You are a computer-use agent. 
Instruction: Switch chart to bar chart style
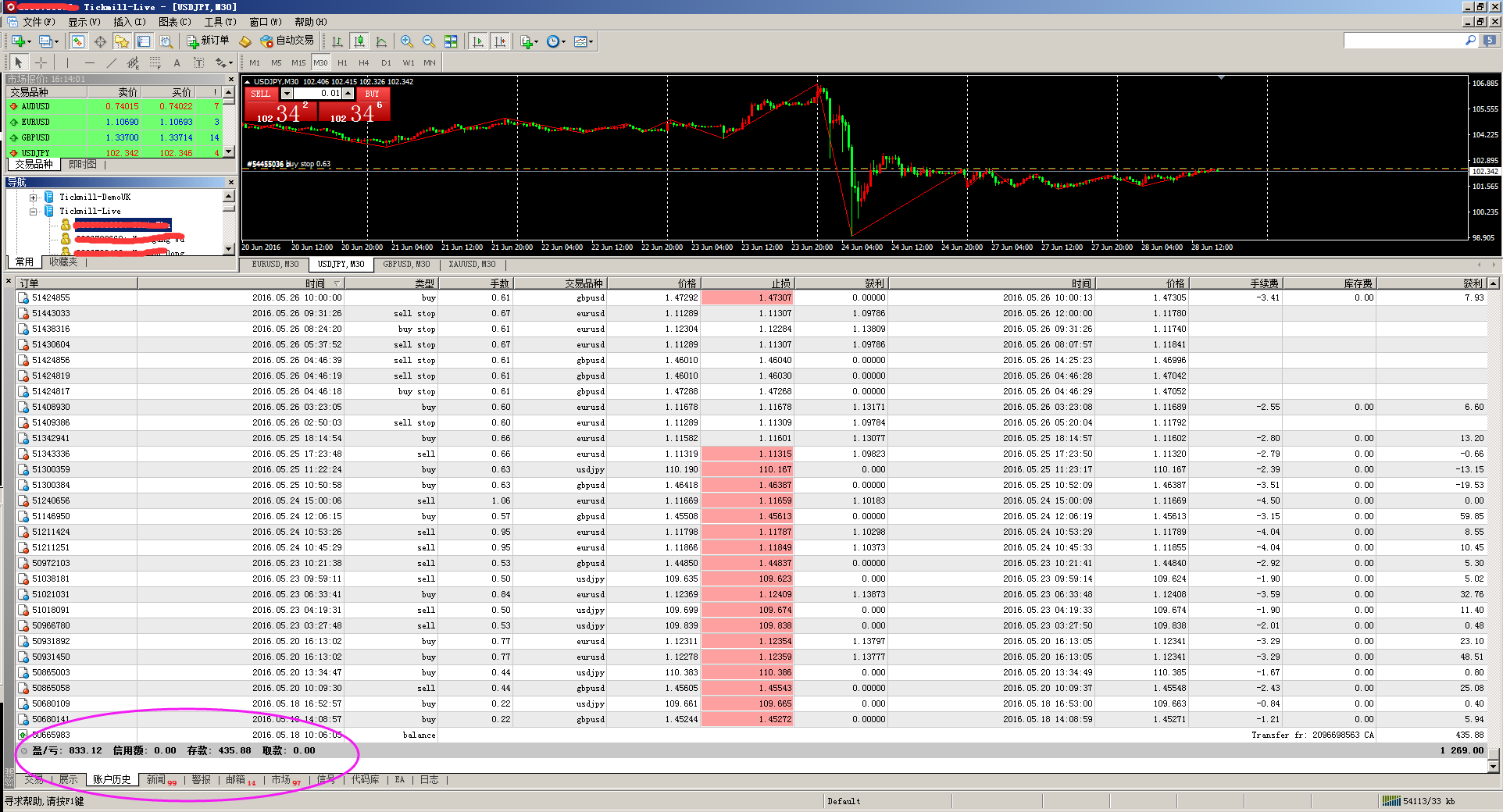click(337, 41)
